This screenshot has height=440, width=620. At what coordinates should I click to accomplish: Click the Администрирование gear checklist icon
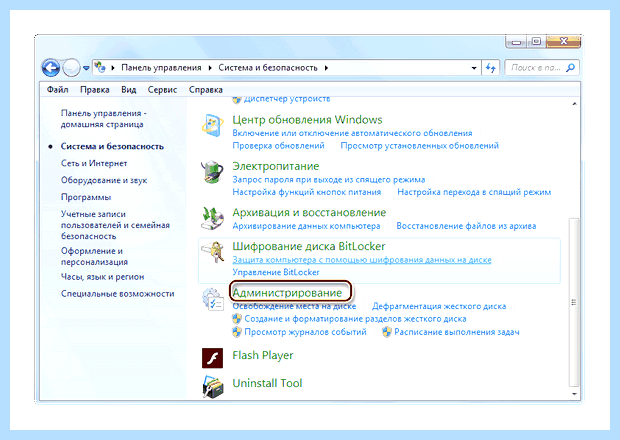click(213, 299)
